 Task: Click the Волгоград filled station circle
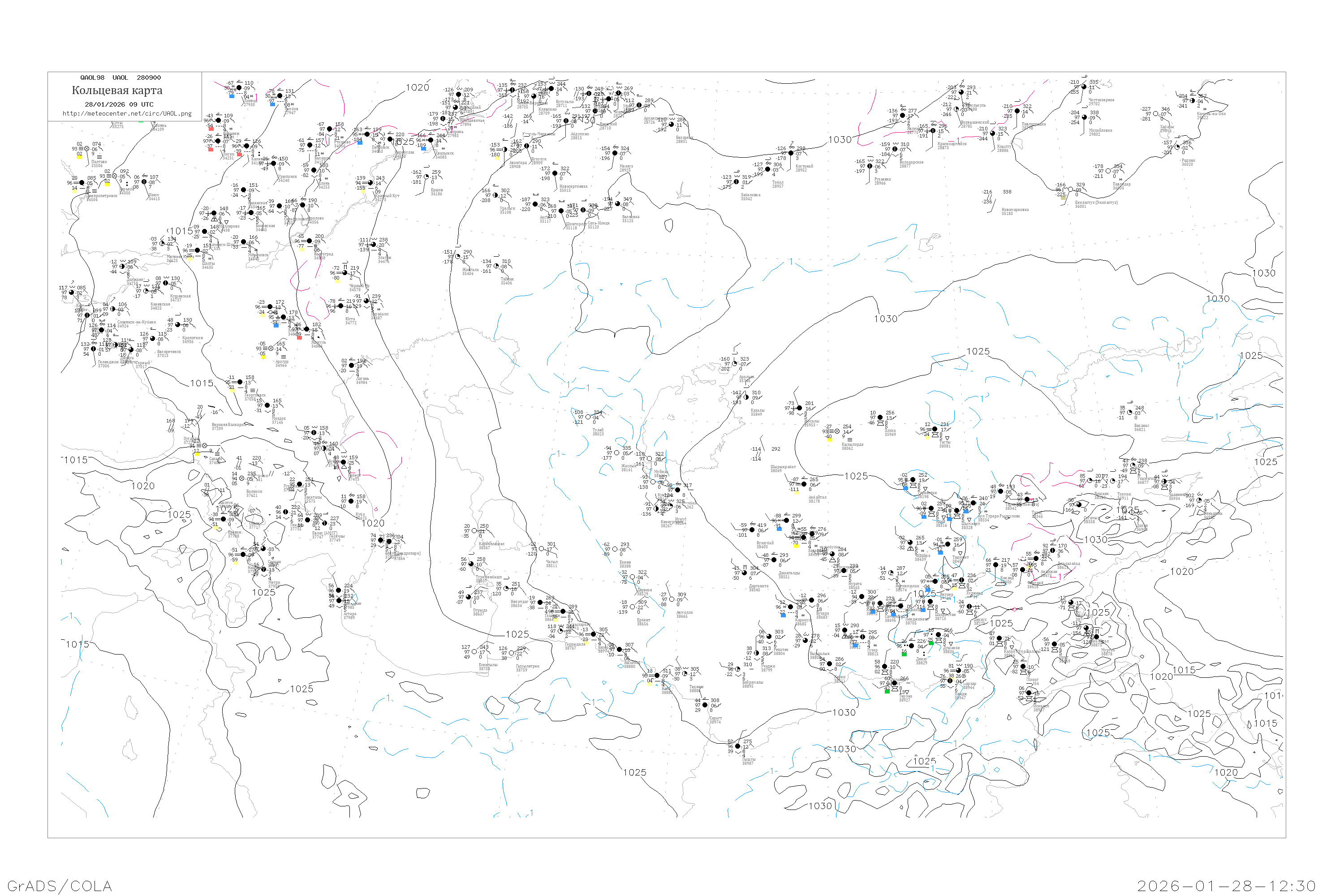point(309,241)
